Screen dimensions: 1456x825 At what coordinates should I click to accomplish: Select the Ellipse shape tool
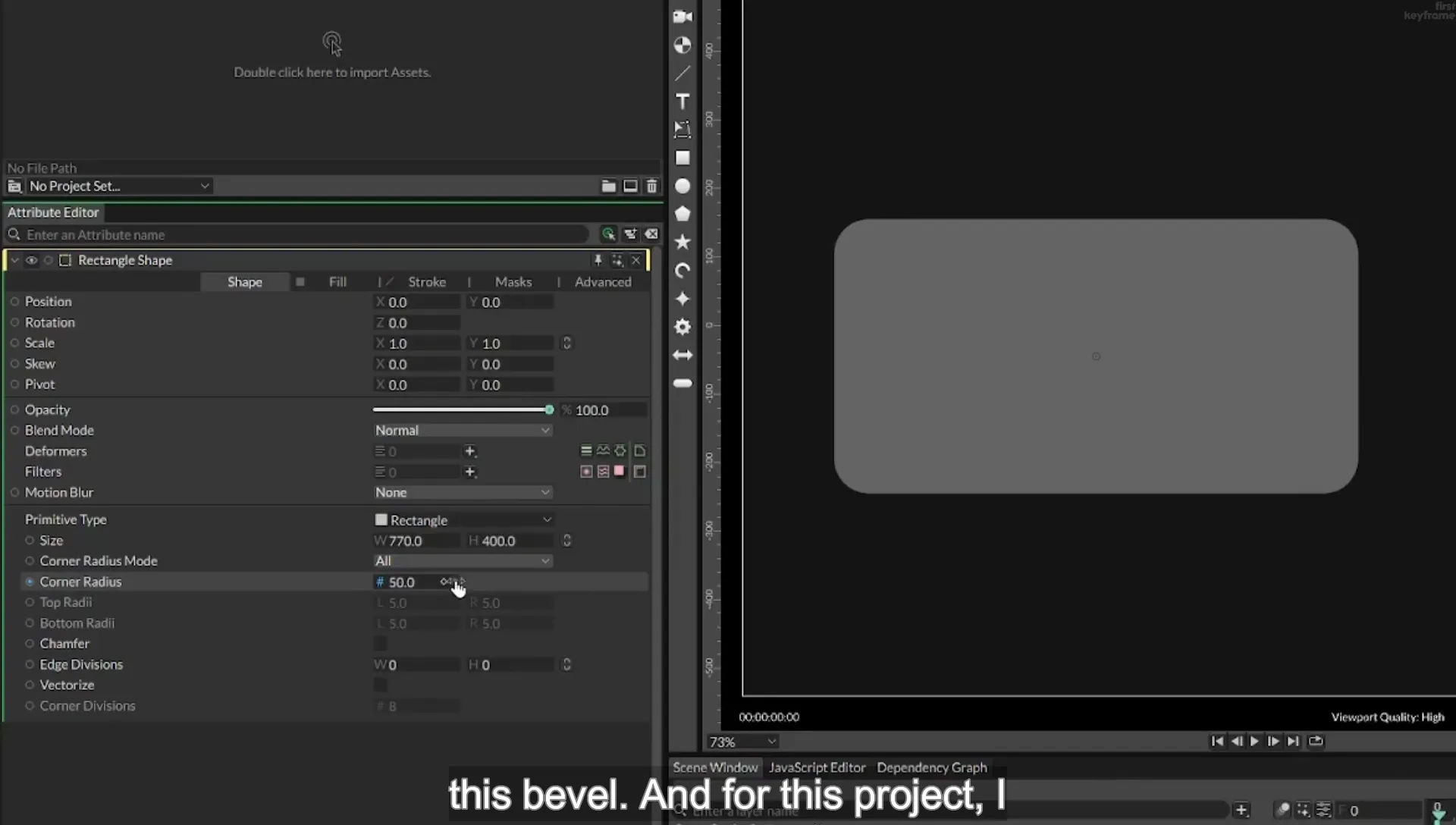point(682,186)
